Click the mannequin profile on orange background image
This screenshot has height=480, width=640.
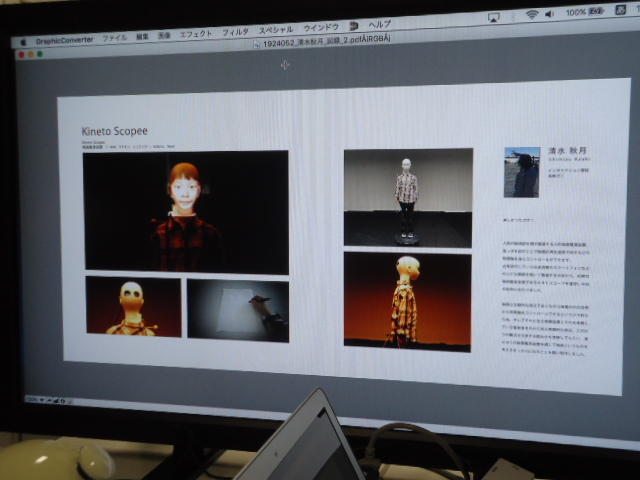(x=407, y=302)
